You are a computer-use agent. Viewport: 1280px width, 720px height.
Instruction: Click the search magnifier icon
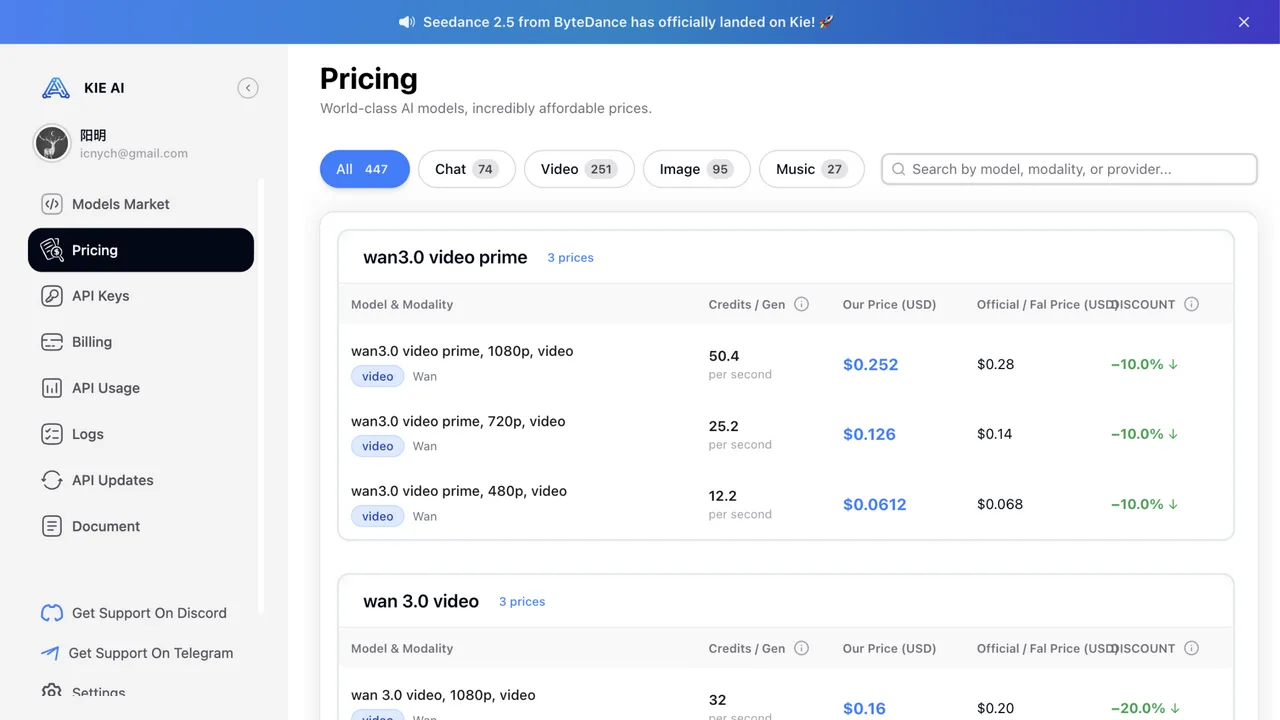[x=899, y=169]
